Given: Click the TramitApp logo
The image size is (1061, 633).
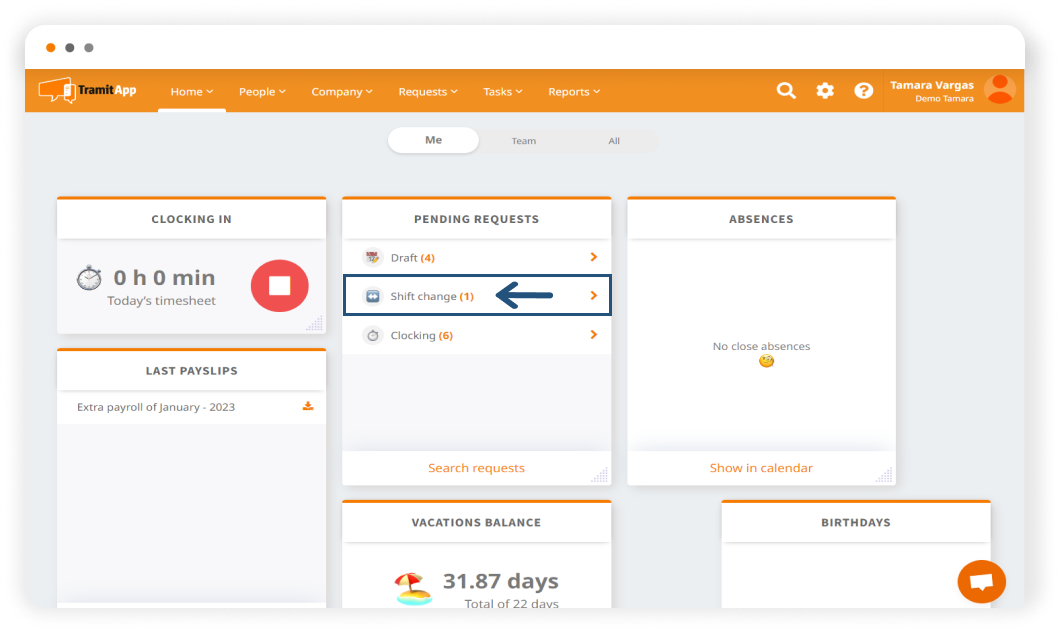Looking at the screenshot, I should click(x=88, y=91).
